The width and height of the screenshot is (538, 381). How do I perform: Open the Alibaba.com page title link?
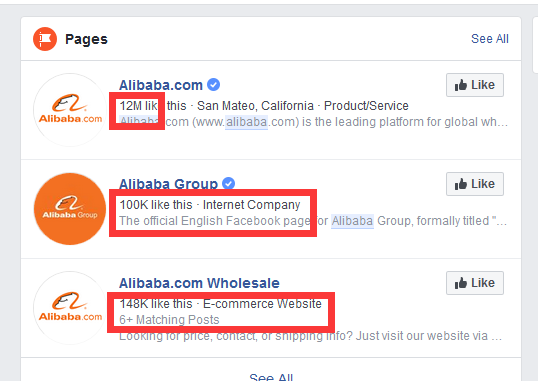point(161,85)
